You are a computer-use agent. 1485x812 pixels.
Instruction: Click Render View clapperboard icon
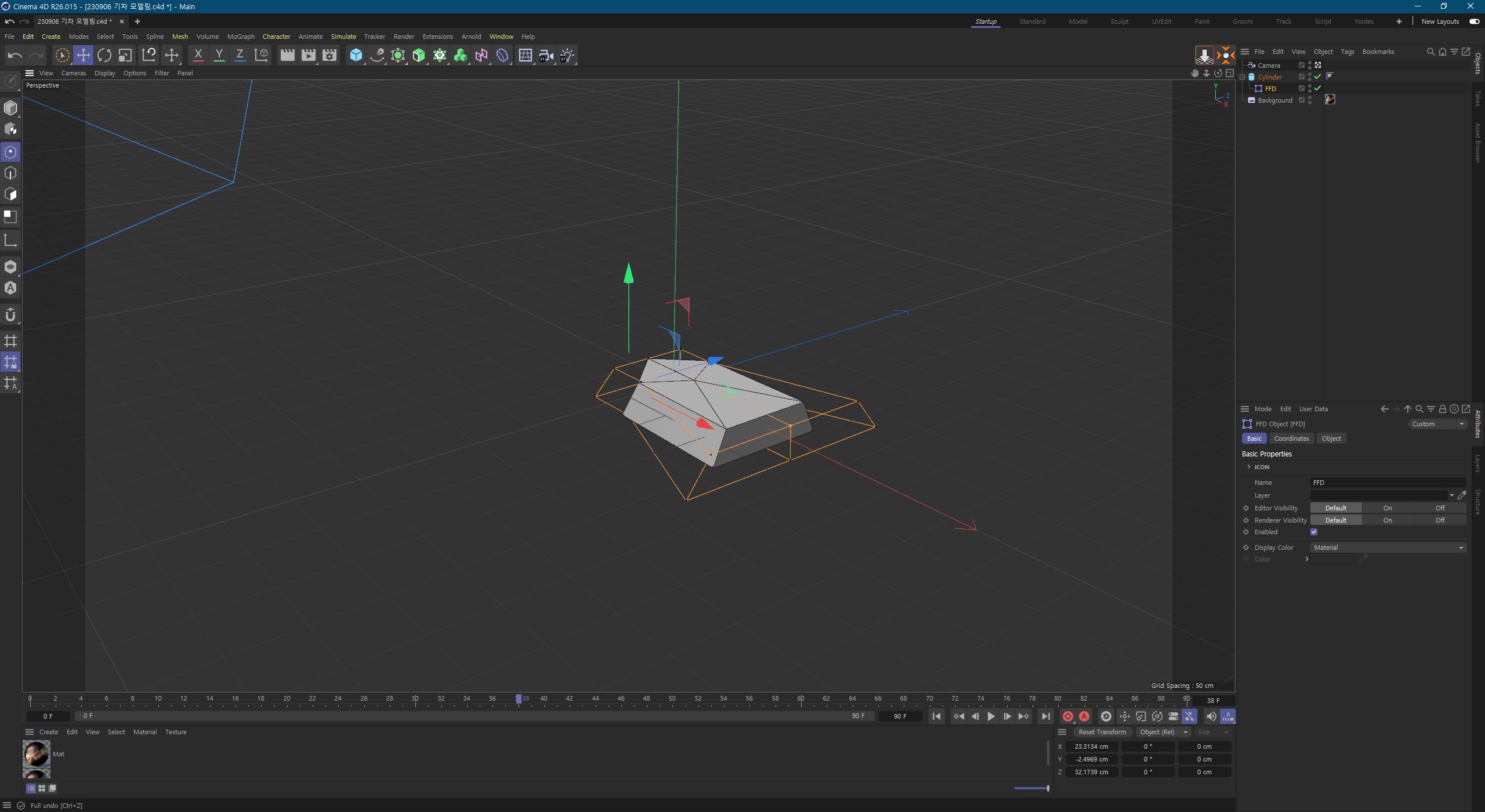click(x=287, y=55)
